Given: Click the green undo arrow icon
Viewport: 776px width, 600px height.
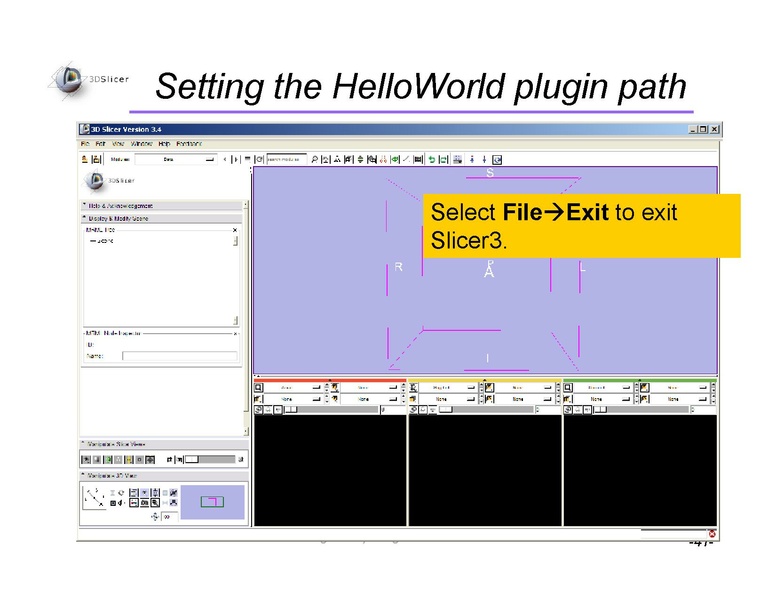Looking at the screenshot, I should pos(432,159).
